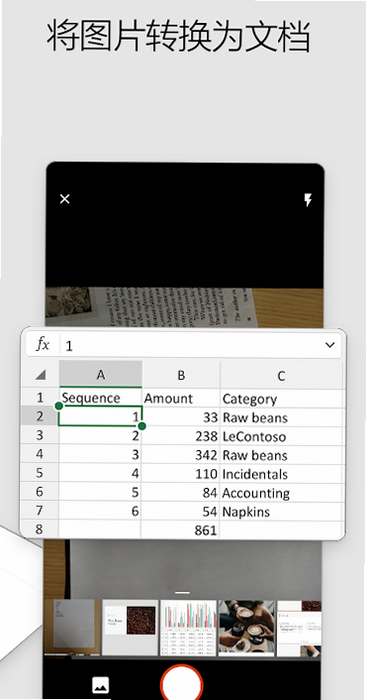Click the formula bar input field
366x700 pixels.
pyautogui.click(x=192, y=345)
